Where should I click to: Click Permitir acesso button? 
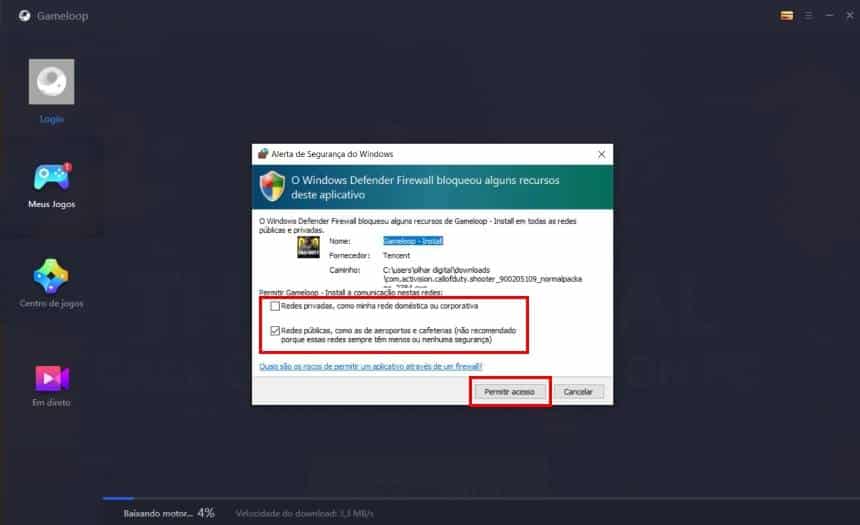coord(510,392)
